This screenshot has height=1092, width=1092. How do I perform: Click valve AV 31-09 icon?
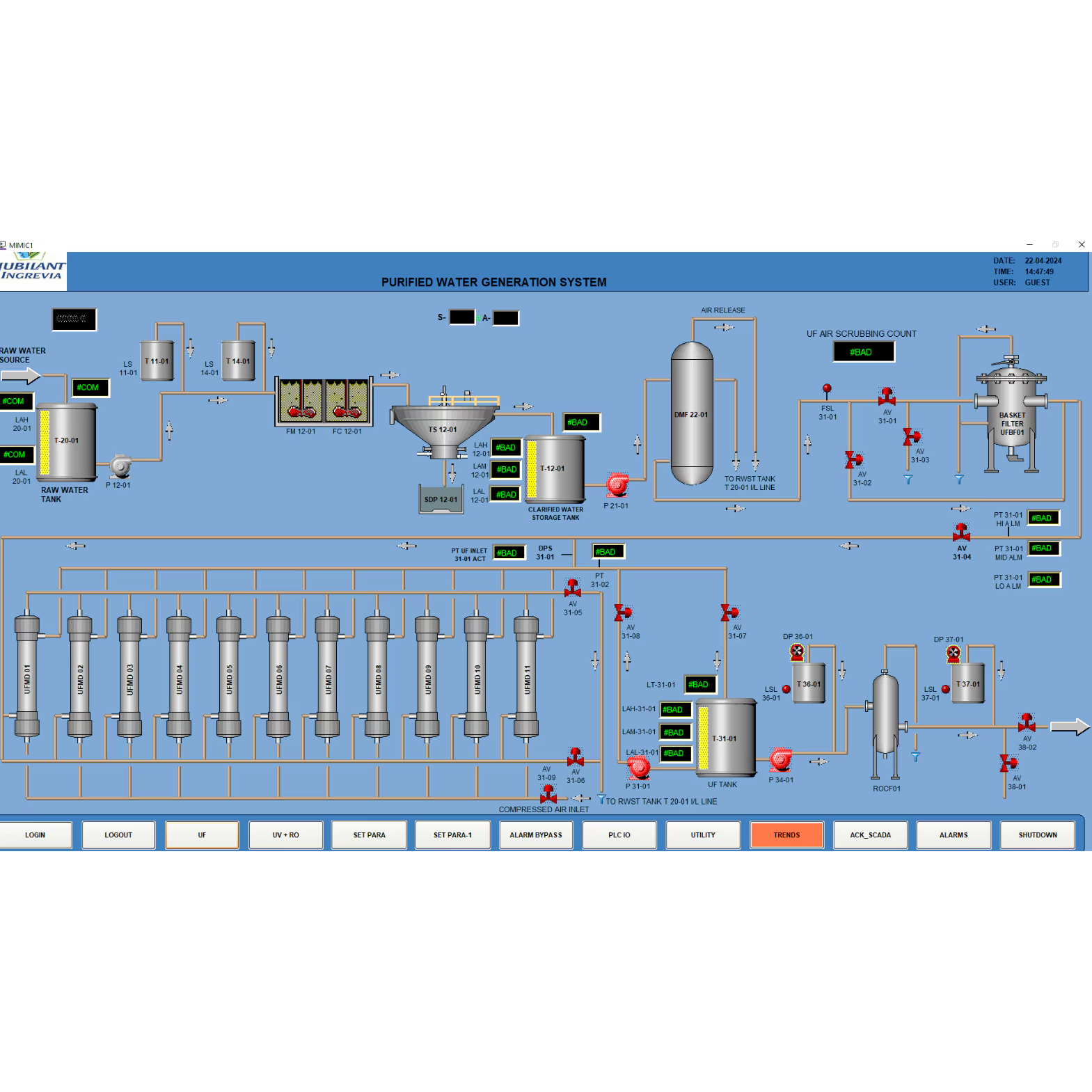[548, 794]
